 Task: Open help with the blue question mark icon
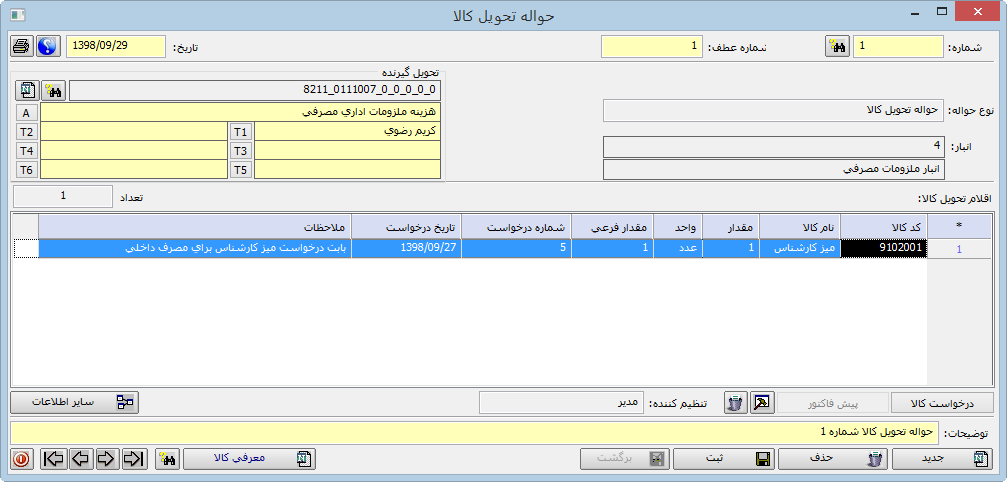click(x=47, y=47)
